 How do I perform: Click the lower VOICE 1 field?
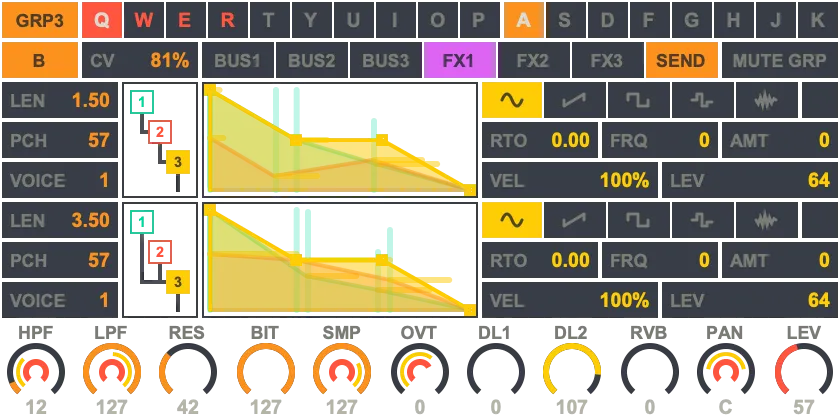click(x=60, y=300)
